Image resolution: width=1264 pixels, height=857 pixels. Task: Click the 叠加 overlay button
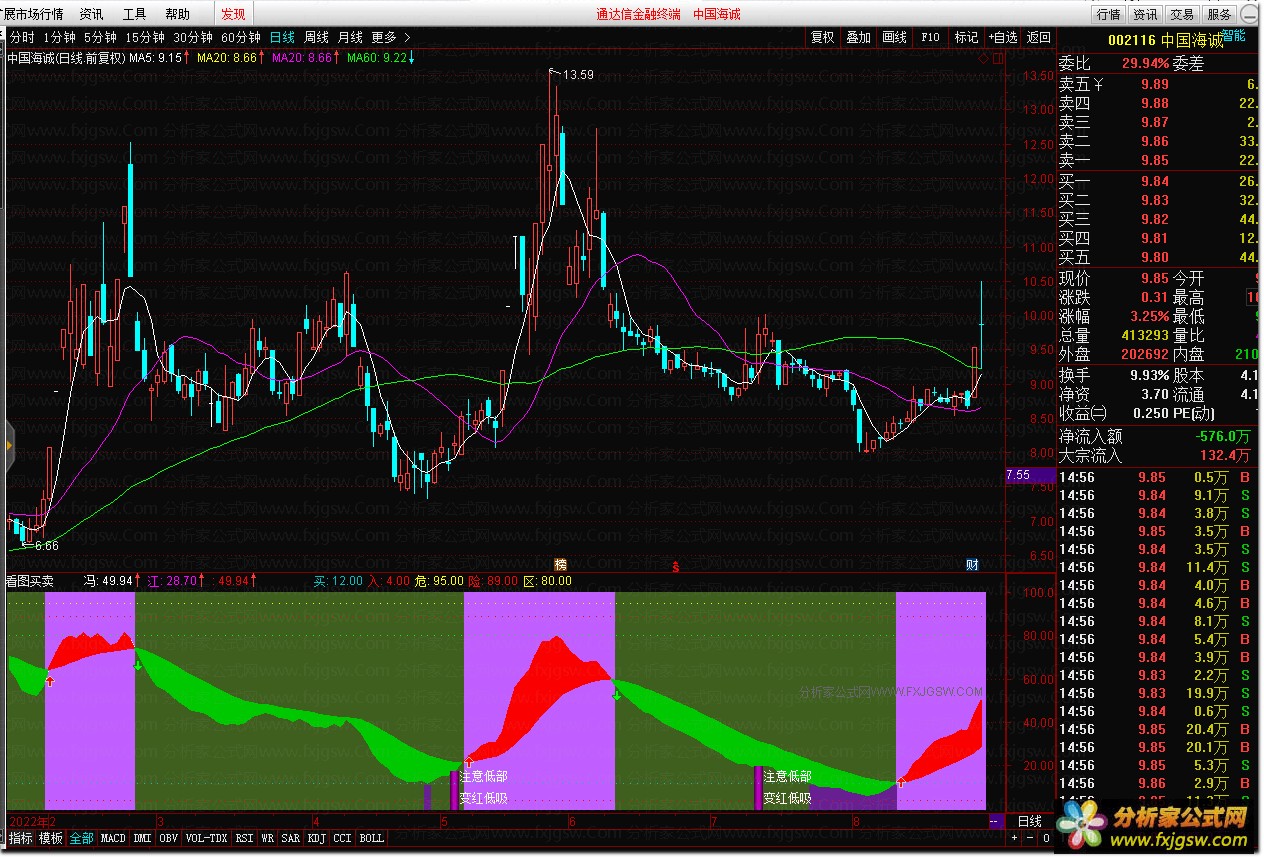click(858, 37)
